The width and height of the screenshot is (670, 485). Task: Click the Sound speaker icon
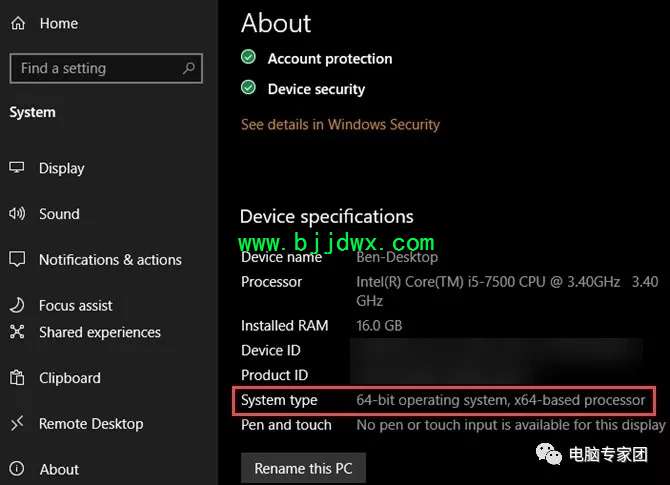pos(17,213)
